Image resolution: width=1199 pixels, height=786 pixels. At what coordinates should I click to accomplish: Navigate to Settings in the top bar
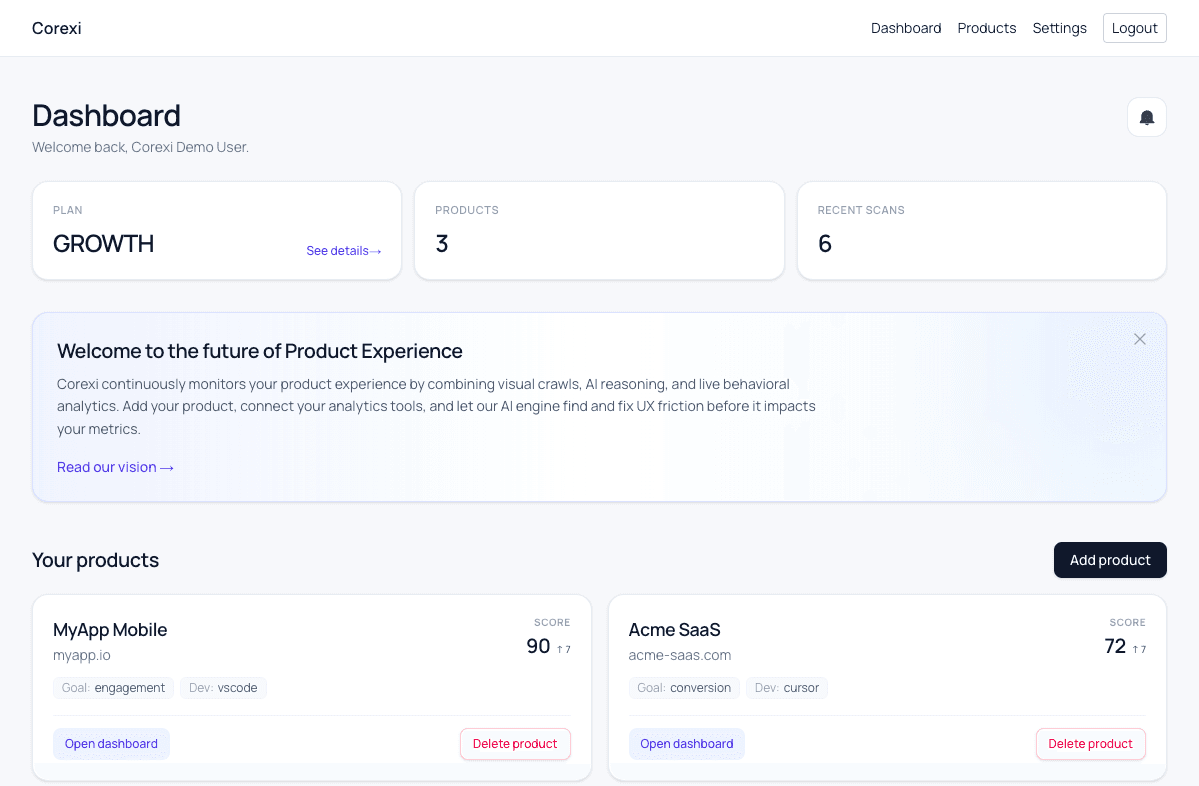1059,28
